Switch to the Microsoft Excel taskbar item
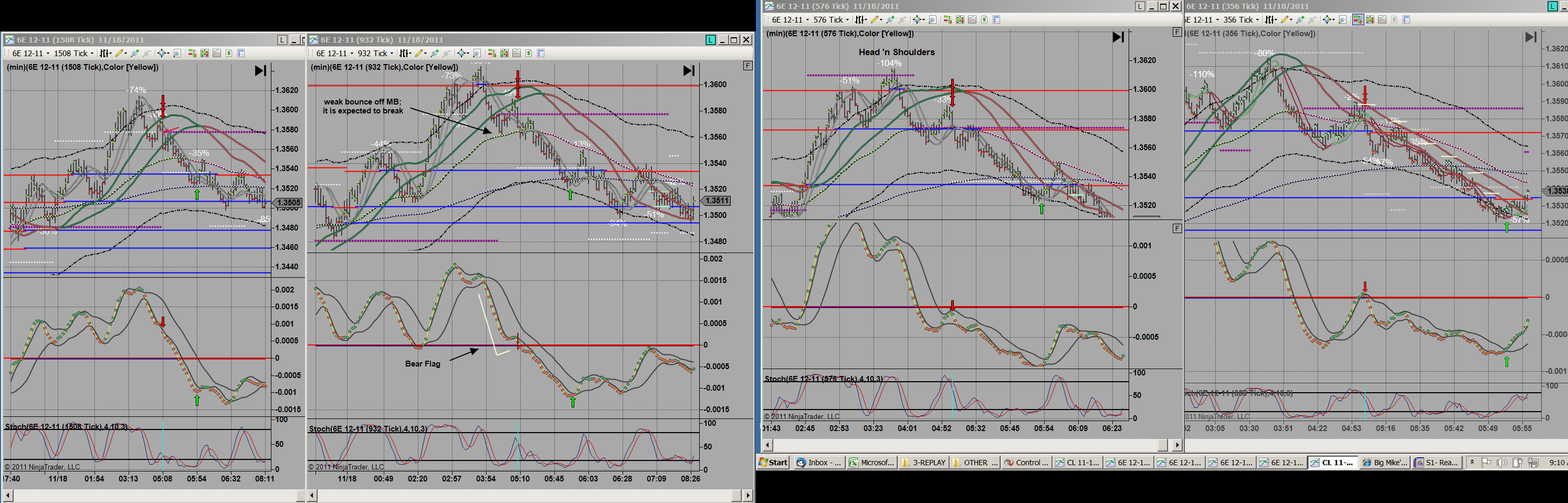The image size is (1568, 503). (x=871, y=462)
